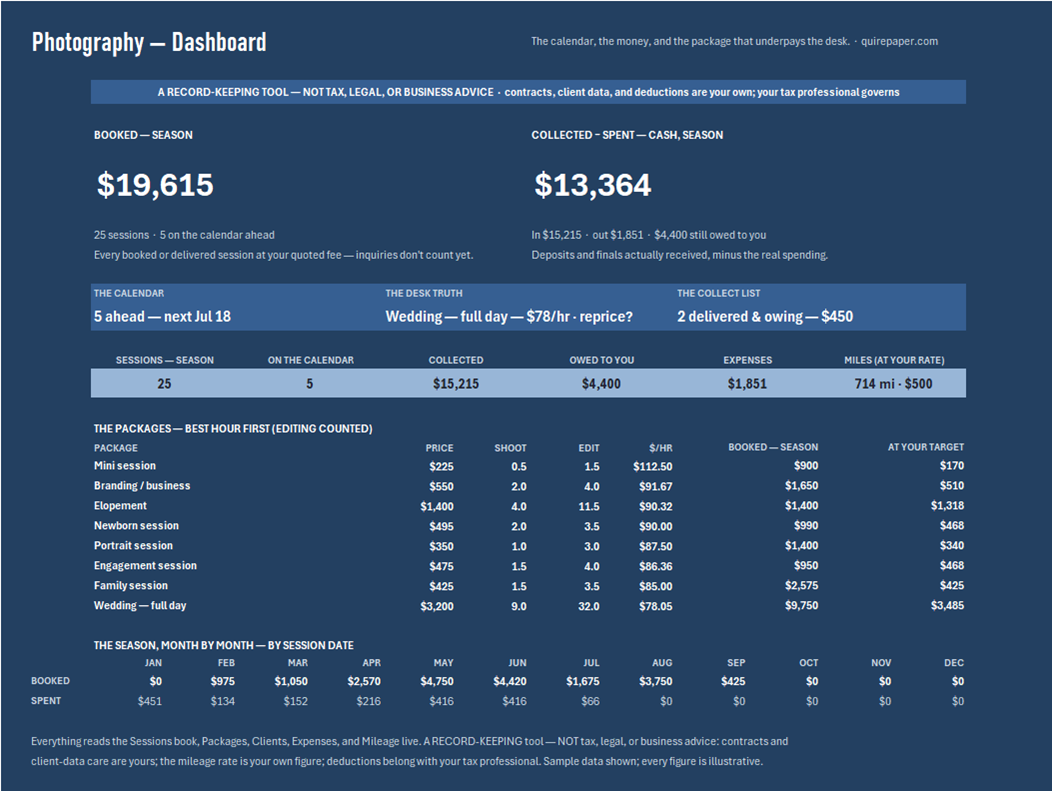Click THE DESK TRUTH card about Wedding reprice

coord(528,307)
